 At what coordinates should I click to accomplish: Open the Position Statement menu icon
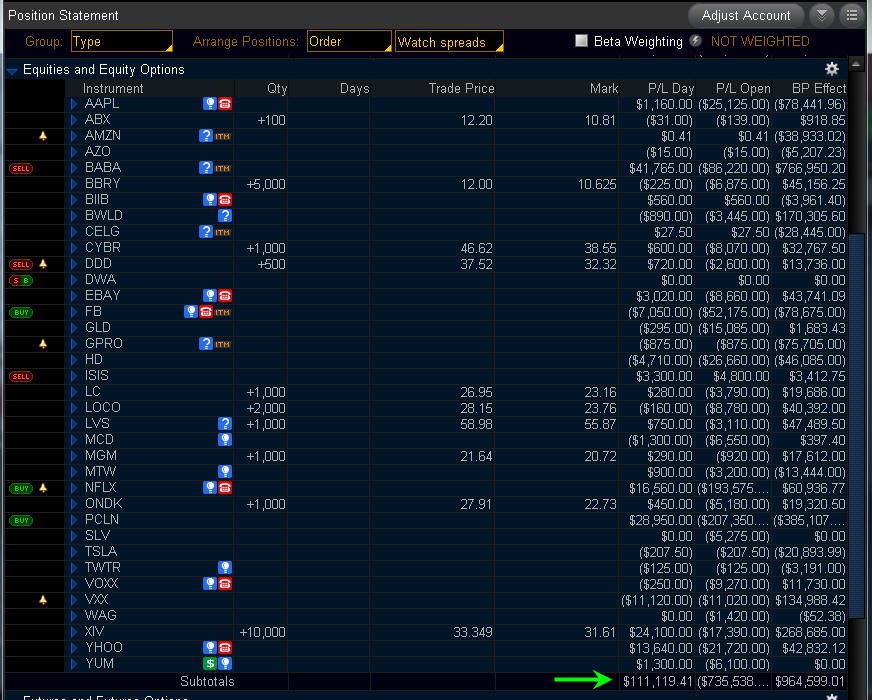[x=851, y=15]
